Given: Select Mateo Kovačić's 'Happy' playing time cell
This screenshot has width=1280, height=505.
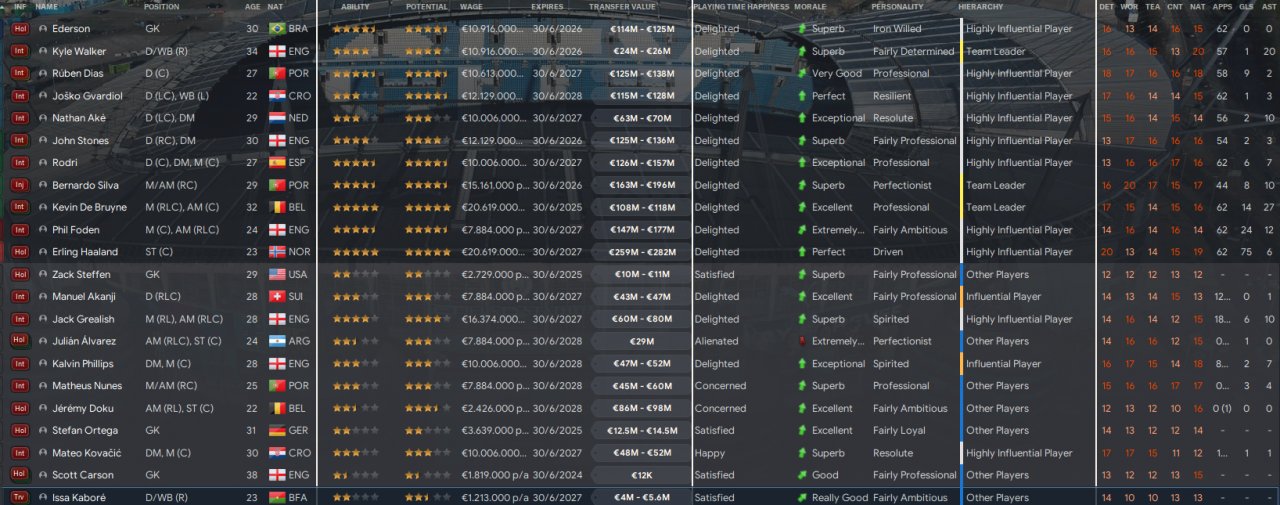Looking at the screenshot, I should (709, 453).
